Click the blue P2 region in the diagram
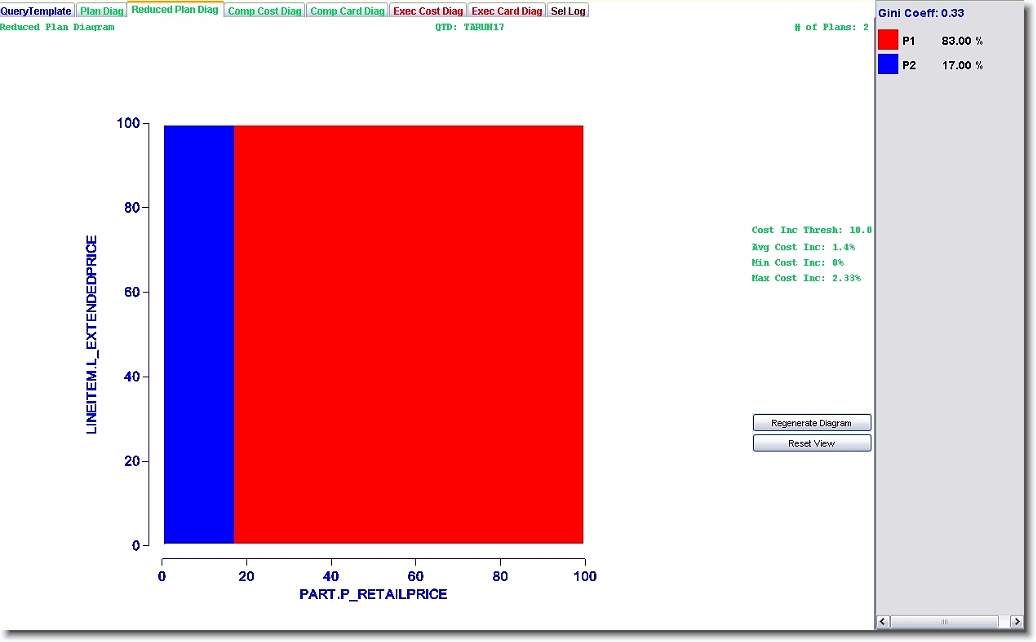This screenshot has height=642, width=1036. pyautogui.click(x=198, y=334)
